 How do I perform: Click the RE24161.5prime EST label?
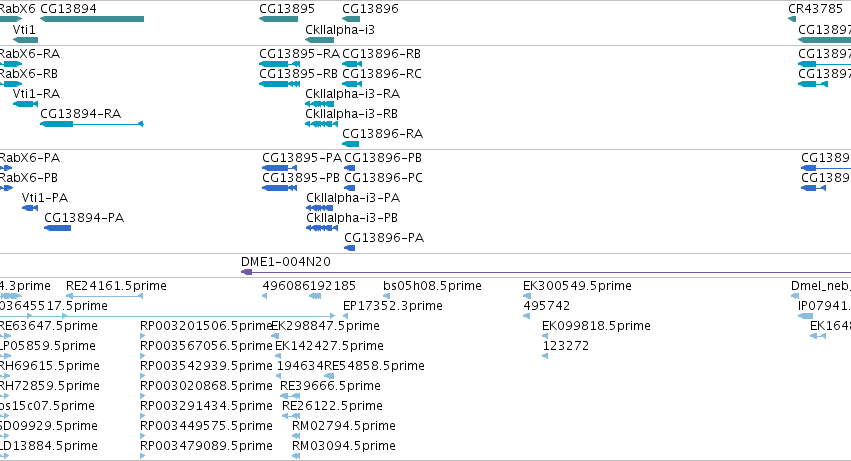(x=116, y=286)
